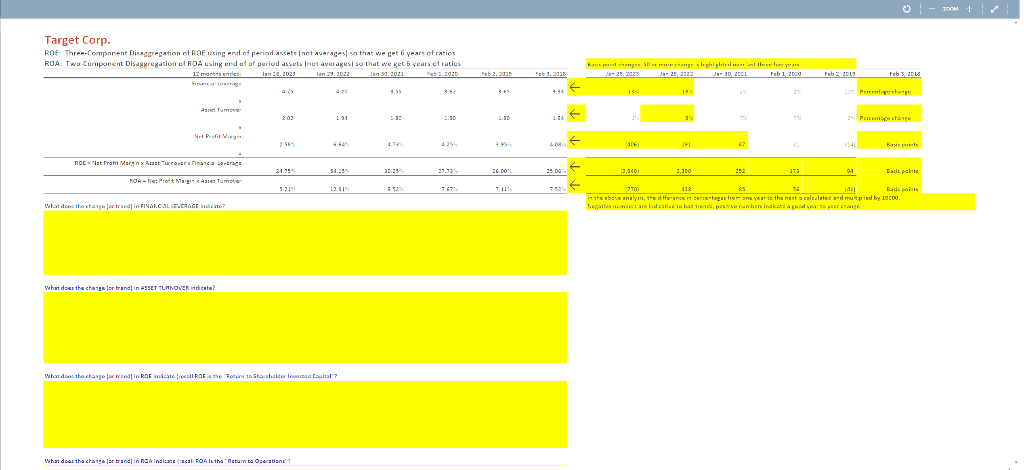1024x470 pixels.
Task: Select ROE value 26.00%
Action: point(503,171)
